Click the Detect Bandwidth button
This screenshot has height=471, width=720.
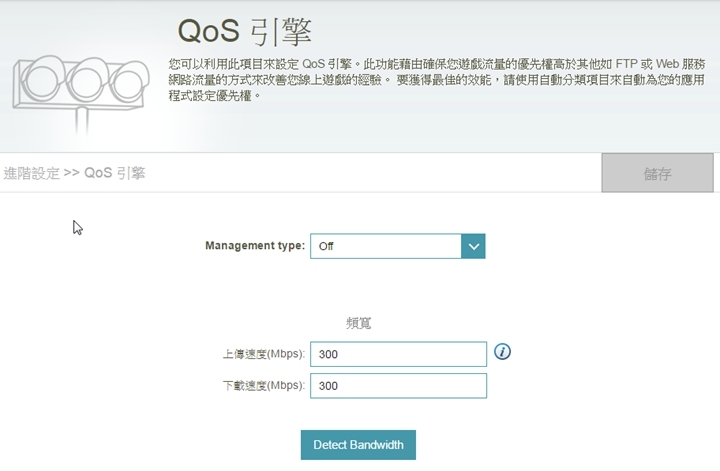click(x=358, y=445)
